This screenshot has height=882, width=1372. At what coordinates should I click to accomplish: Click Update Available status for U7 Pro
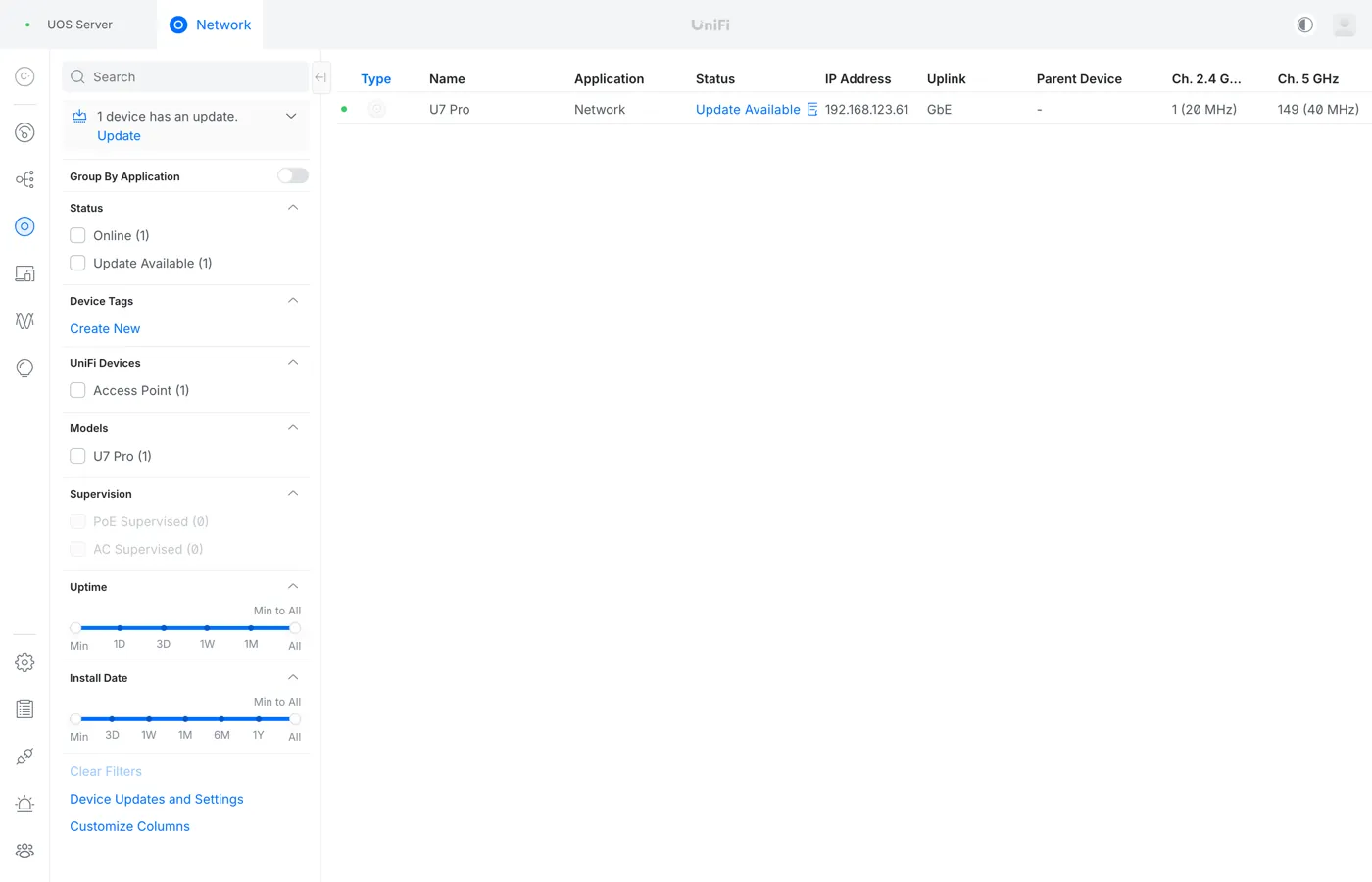click(748, 110)
